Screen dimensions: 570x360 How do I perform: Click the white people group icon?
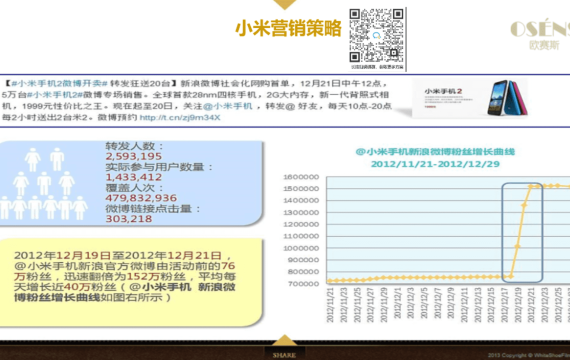tap(44, 183)
